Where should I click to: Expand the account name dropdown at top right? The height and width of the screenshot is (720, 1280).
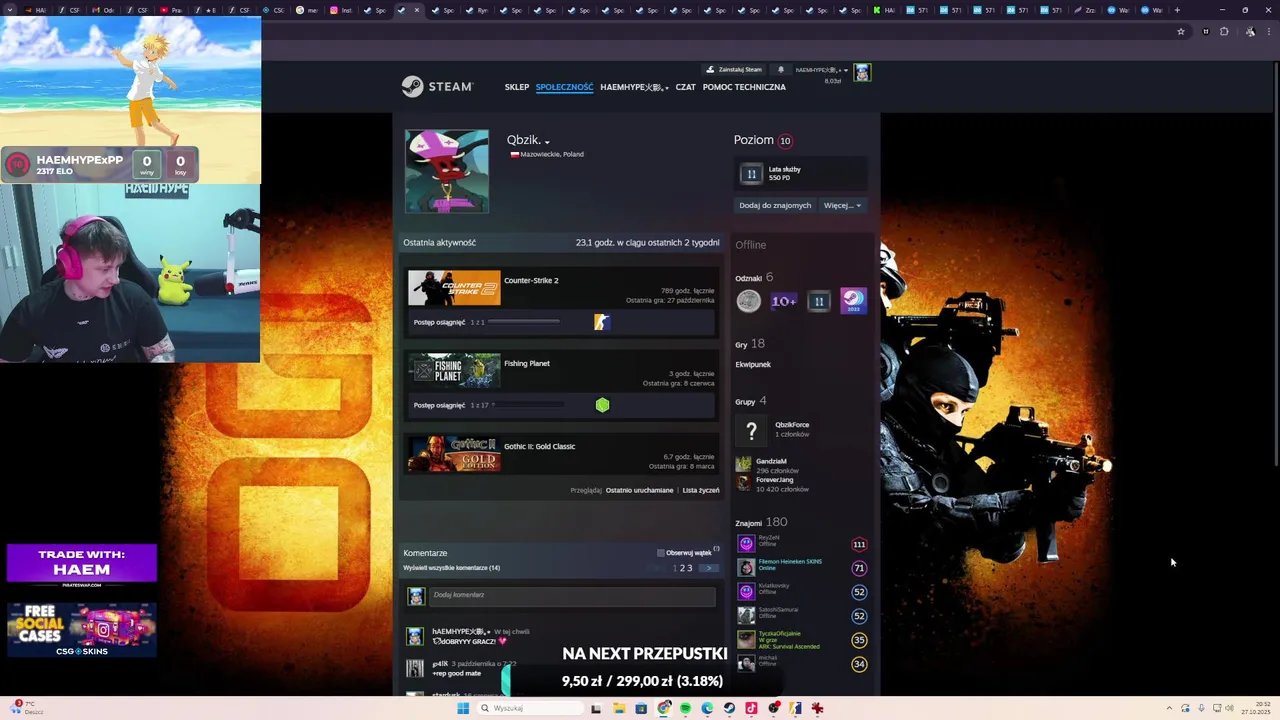pos(821,70)
